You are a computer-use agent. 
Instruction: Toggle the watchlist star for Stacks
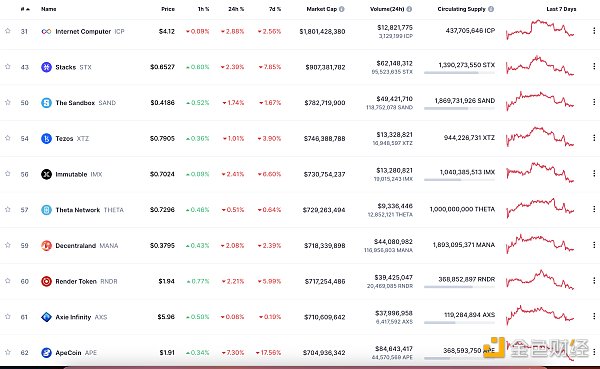[x=8, y=67]
